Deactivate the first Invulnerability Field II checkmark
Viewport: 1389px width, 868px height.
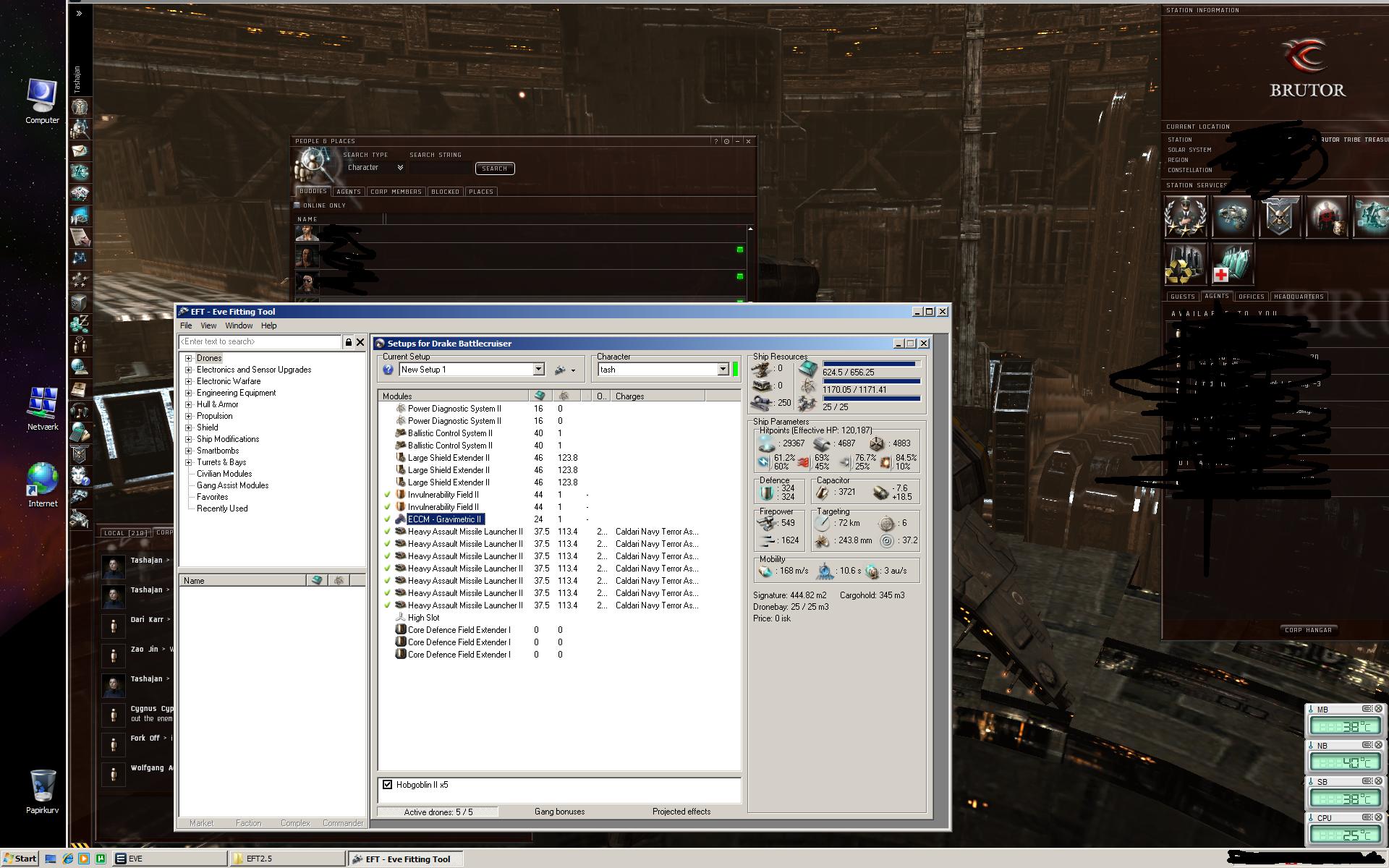click(x=387, y=495)
